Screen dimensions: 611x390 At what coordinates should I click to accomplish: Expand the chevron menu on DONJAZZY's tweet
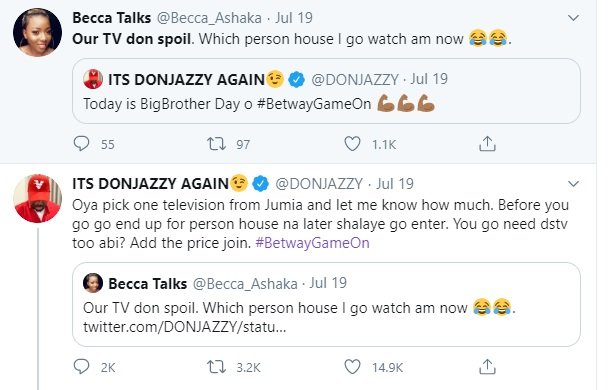pyautogui.click(x=573, y=184)
